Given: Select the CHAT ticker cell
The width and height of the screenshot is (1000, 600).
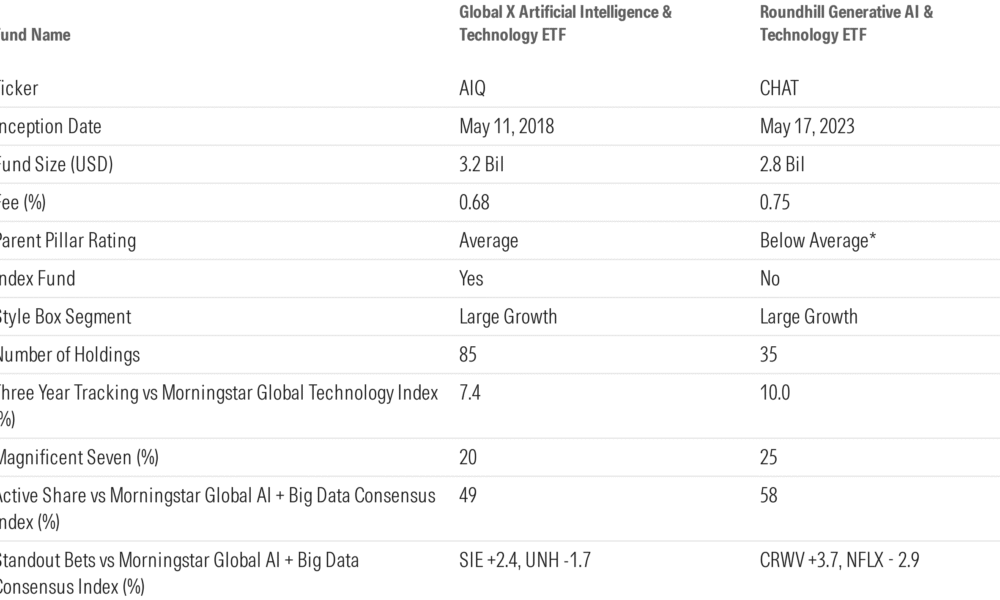Looking at the screenshot, I should pyautogui.click(x=779, y=88).
